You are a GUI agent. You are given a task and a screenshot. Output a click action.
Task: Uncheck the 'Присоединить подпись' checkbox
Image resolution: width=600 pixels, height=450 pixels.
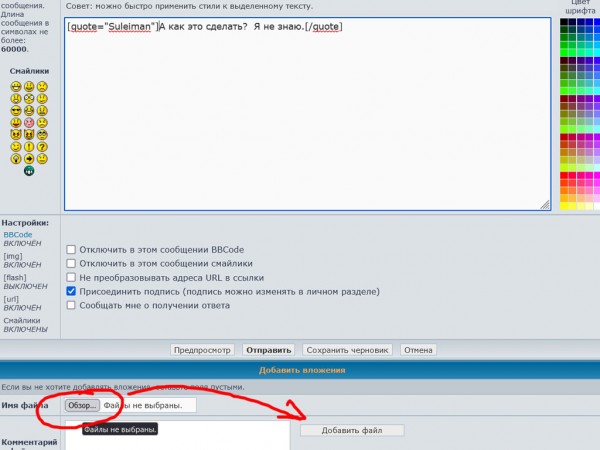(x=72, y=291)
